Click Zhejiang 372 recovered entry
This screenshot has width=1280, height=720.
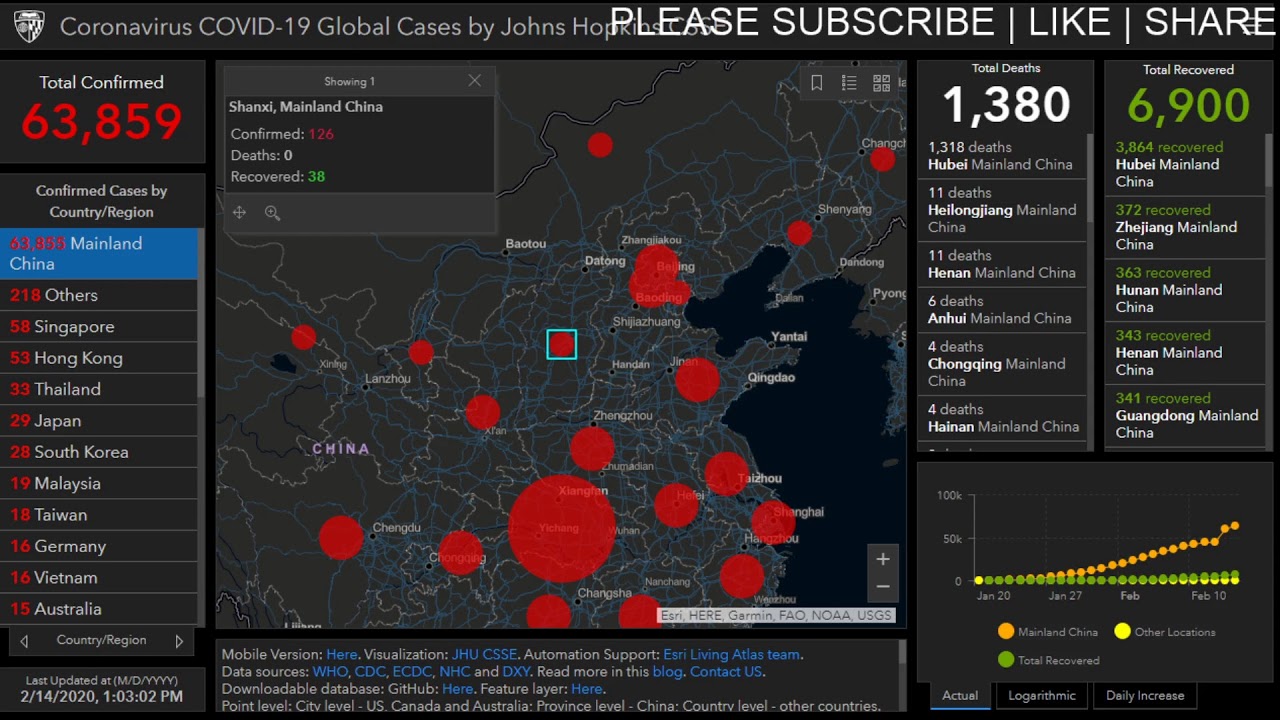point(1186,227)
